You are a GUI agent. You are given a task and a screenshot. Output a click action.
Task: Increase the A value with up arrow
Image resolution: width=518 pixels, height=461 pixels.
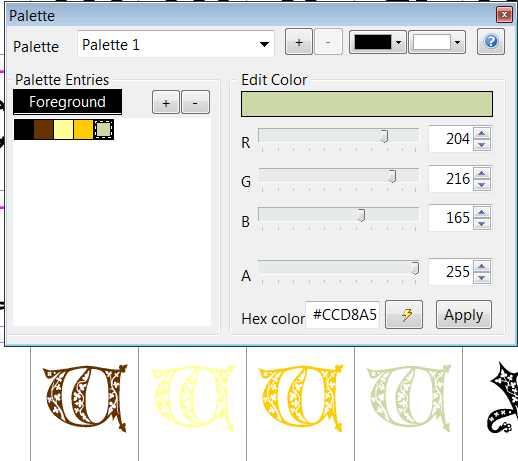[x=482, y=266]
